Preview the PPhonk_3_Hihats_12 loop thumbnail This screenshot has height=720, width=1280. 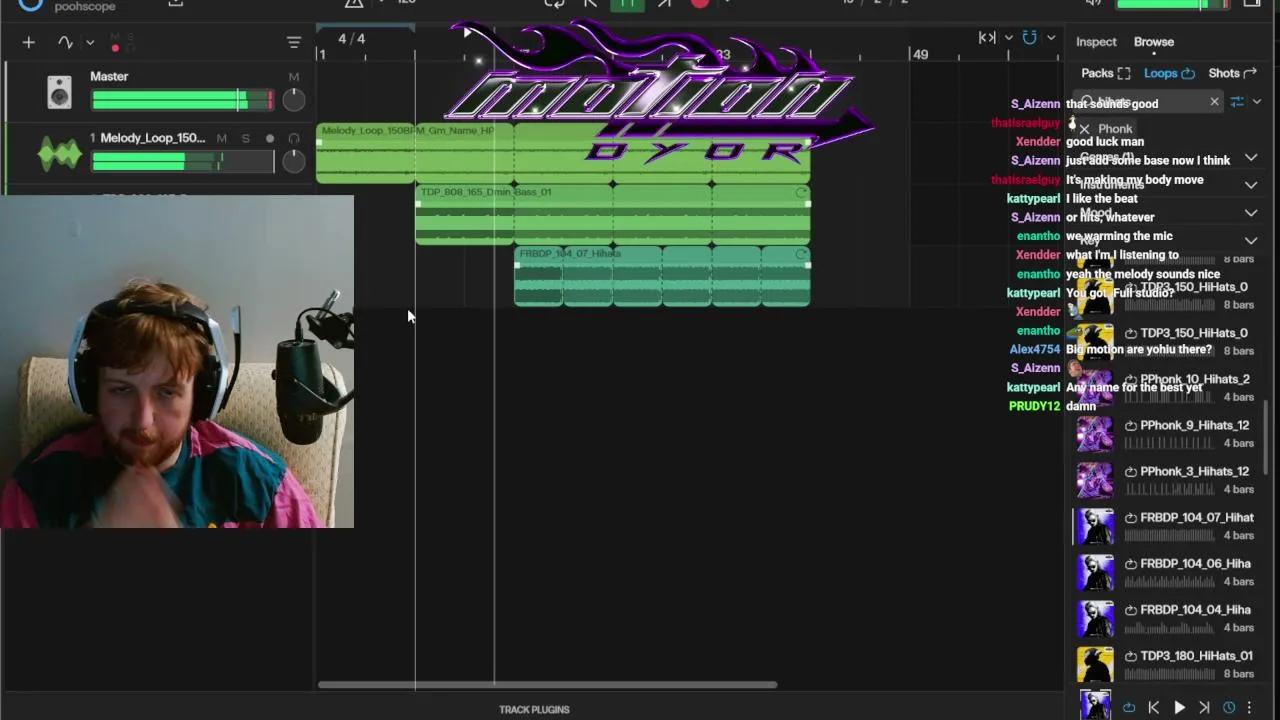click(1095, 480)
